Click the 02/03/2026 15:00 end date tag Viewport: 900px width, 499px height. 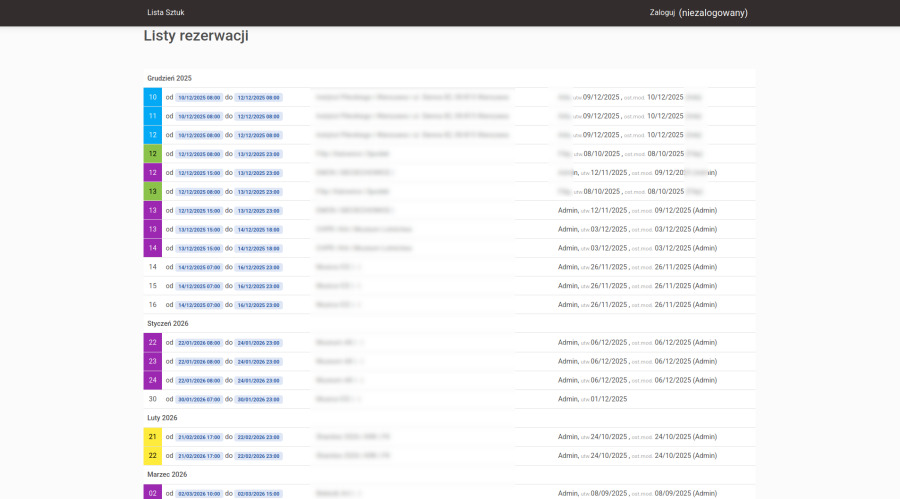pyautogui.click(x=258, y=493)
